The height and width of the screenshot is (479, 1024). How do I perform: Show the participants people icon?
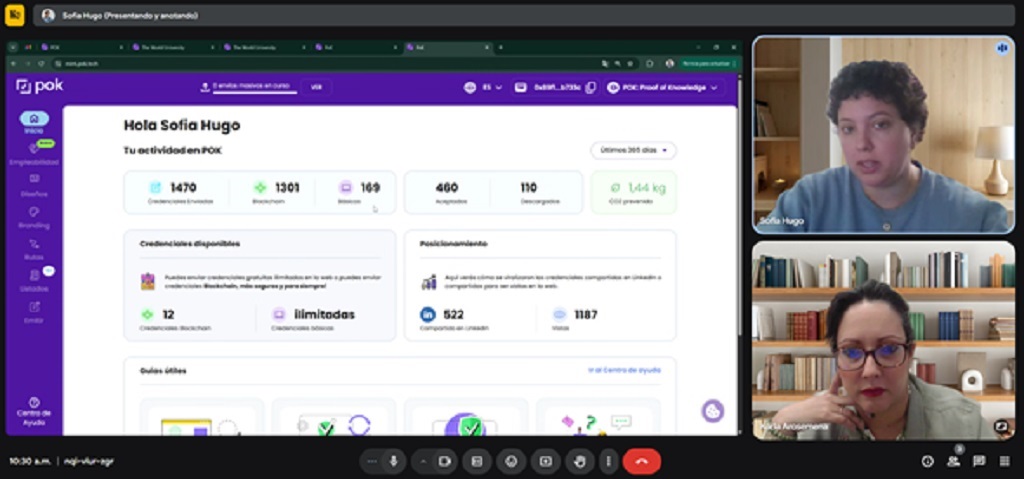(x=953, y=461)
